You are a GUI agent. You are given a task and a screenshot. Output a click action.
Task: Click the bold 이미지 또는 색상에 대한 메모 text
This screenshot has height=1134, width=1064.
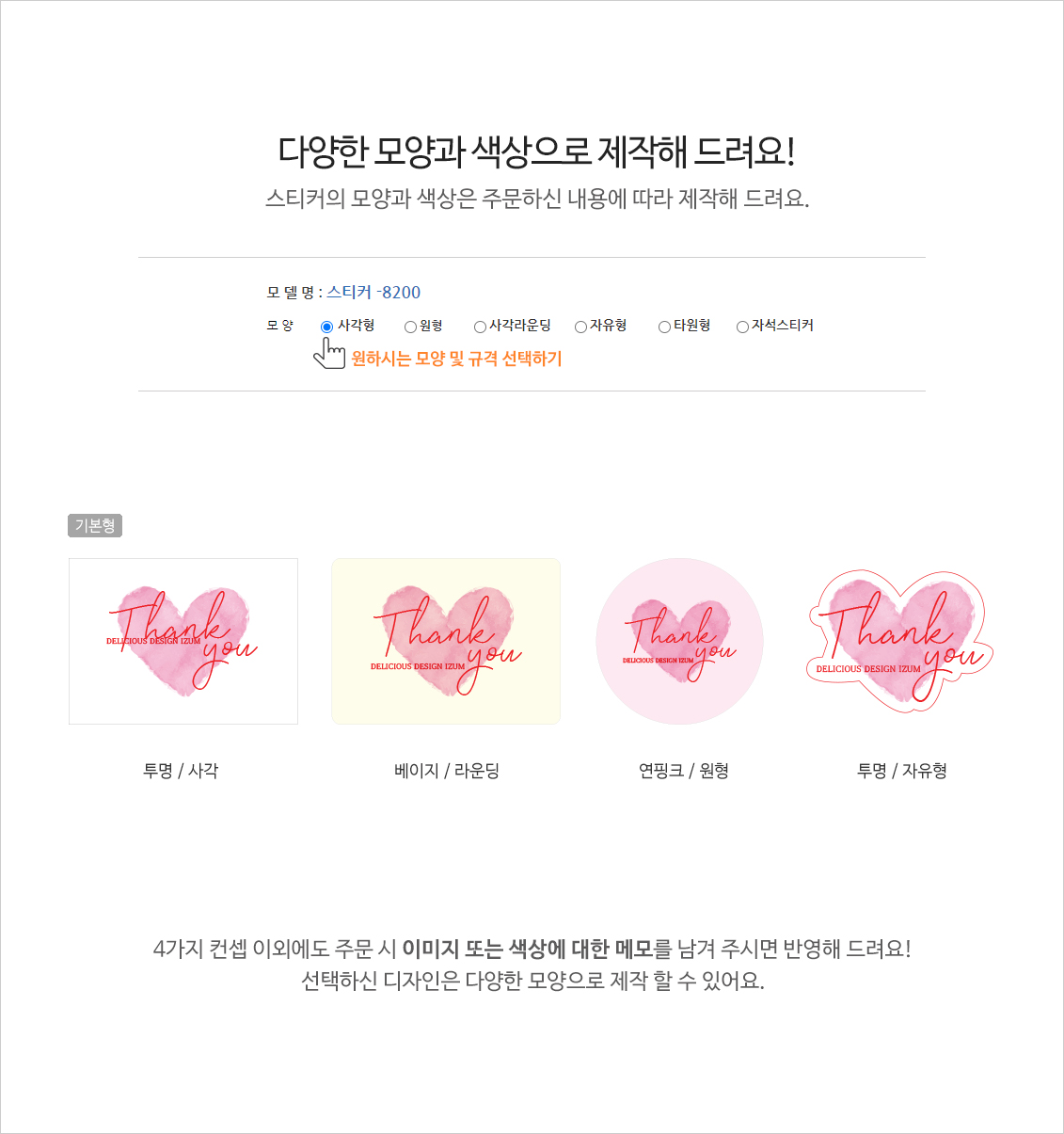point(527,949)
